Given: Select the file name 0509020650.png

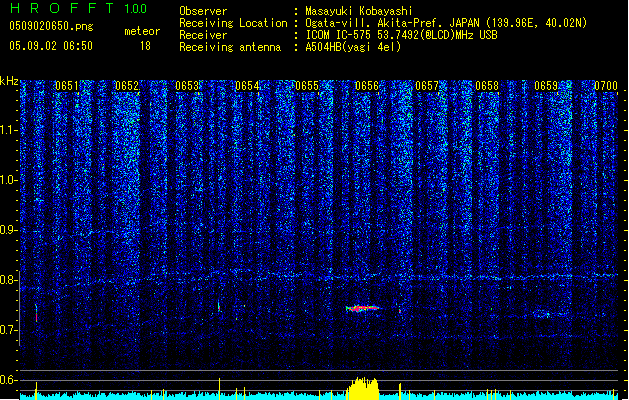Looking at the screenshot, I should (x=51, y=27).
